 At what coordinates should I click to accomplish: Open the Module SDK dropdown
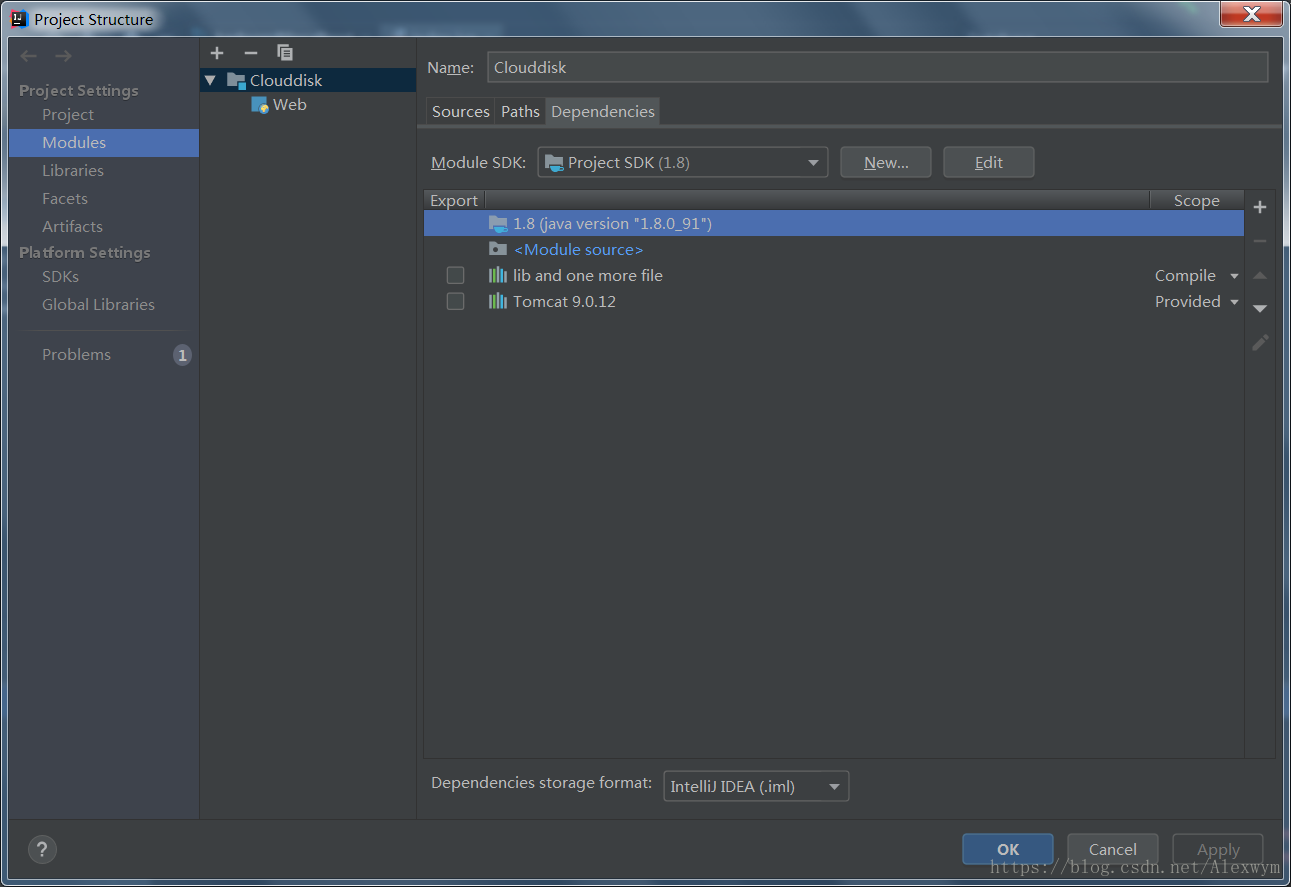coord(683,162)
